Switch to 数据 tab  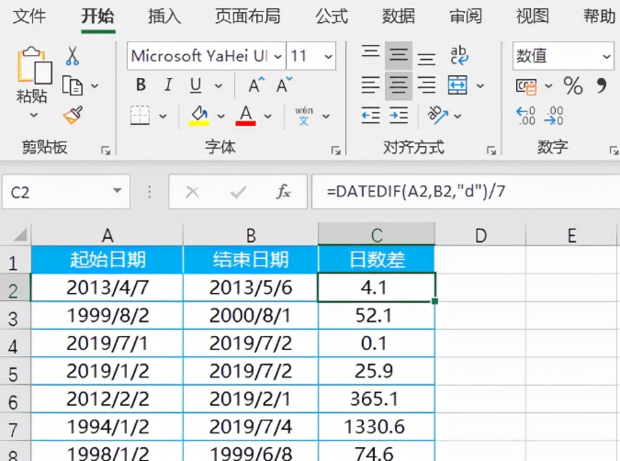click(x=398, y=16)
